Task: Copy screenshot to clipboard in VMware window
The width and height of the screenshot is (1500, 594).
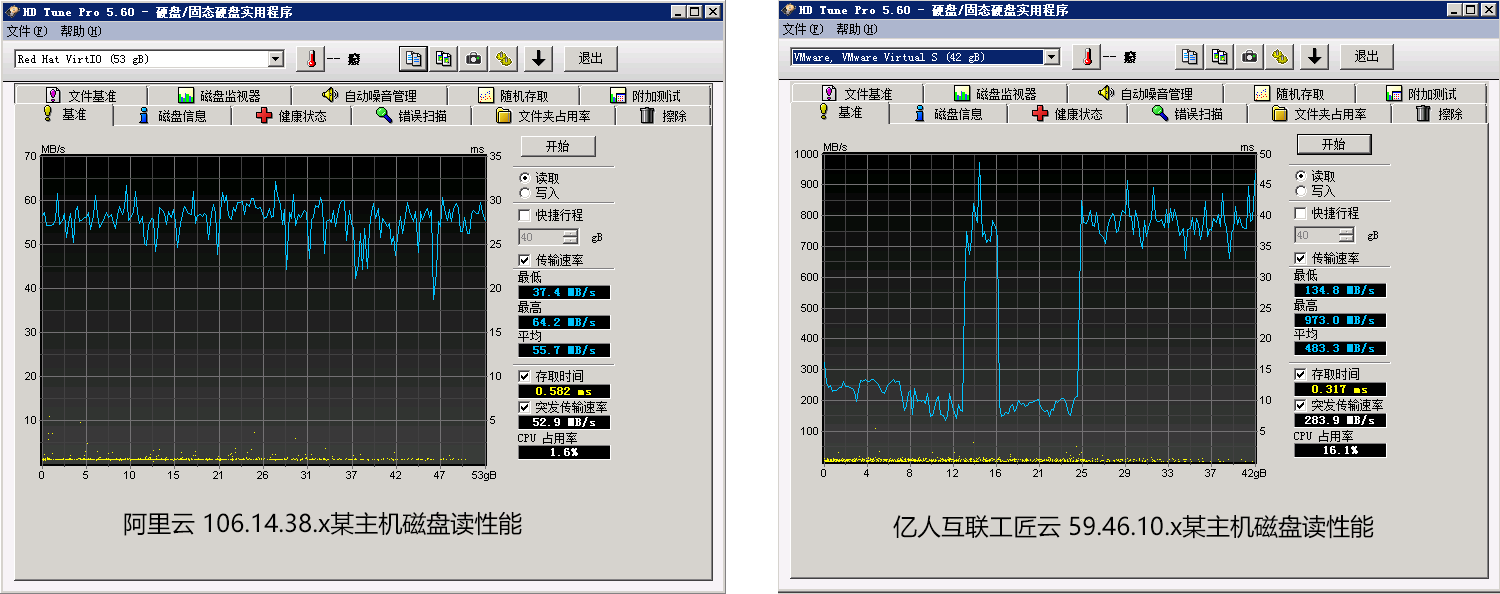Action: [x=1219, y=56]
